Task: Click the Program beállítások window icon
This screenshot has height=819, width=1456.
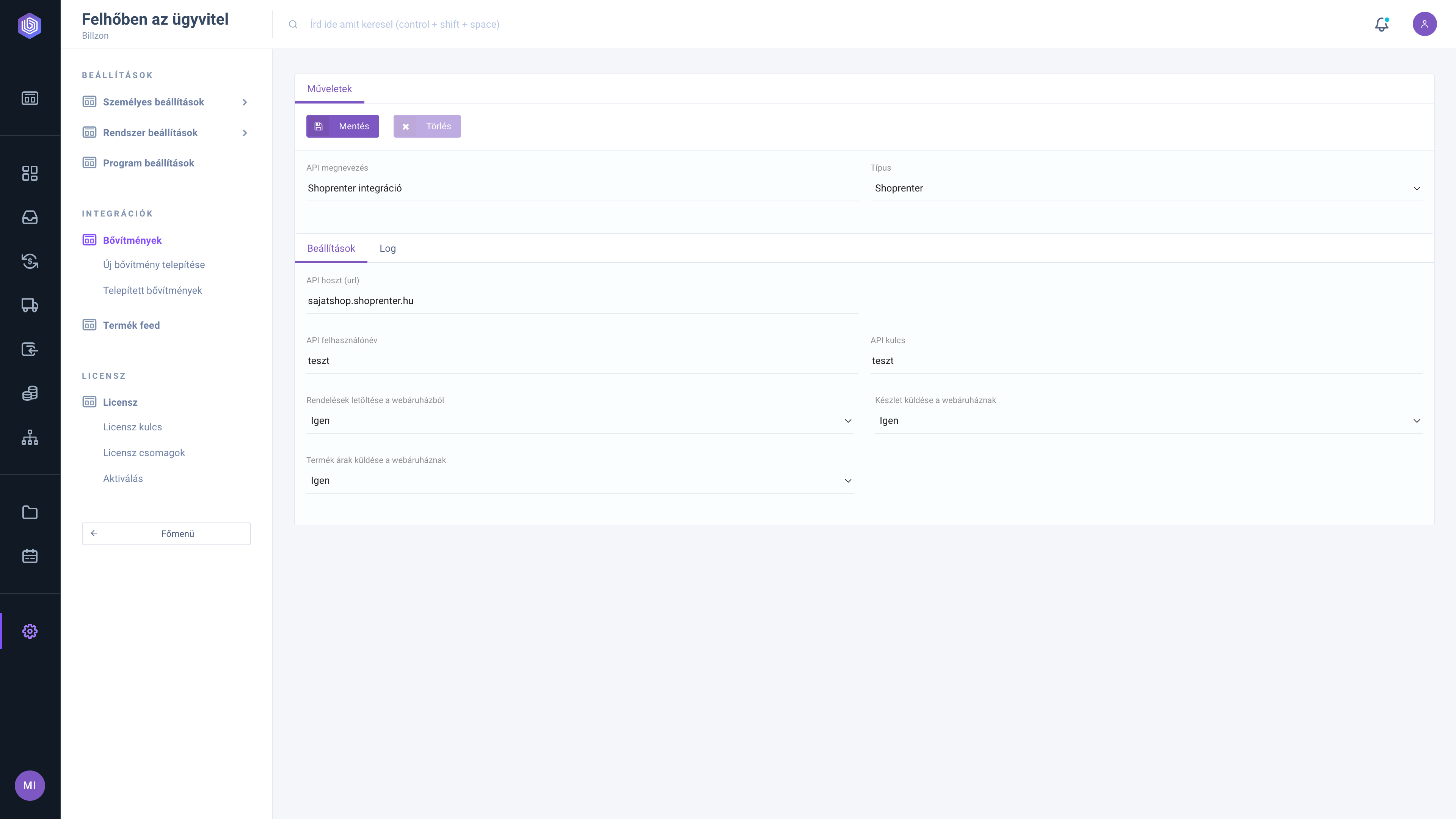Action: [x=89, y=163]
